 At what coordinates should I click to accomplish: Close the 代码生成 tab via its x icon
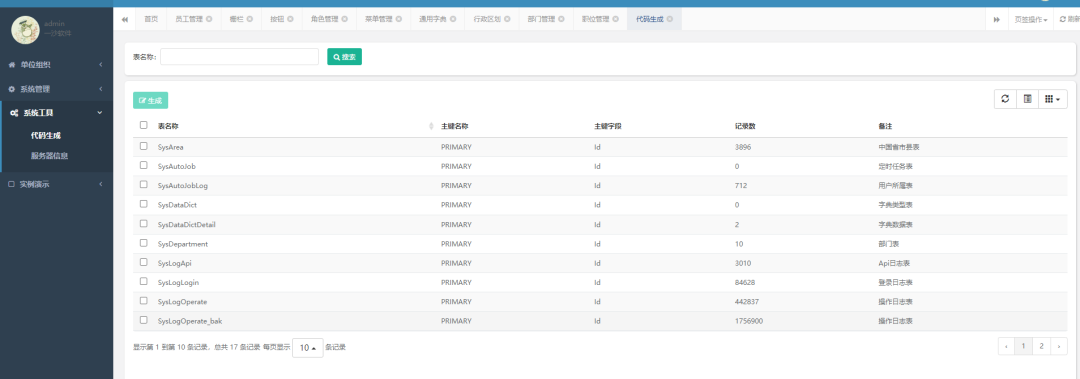pyautogui.click(x=669, y=19)
